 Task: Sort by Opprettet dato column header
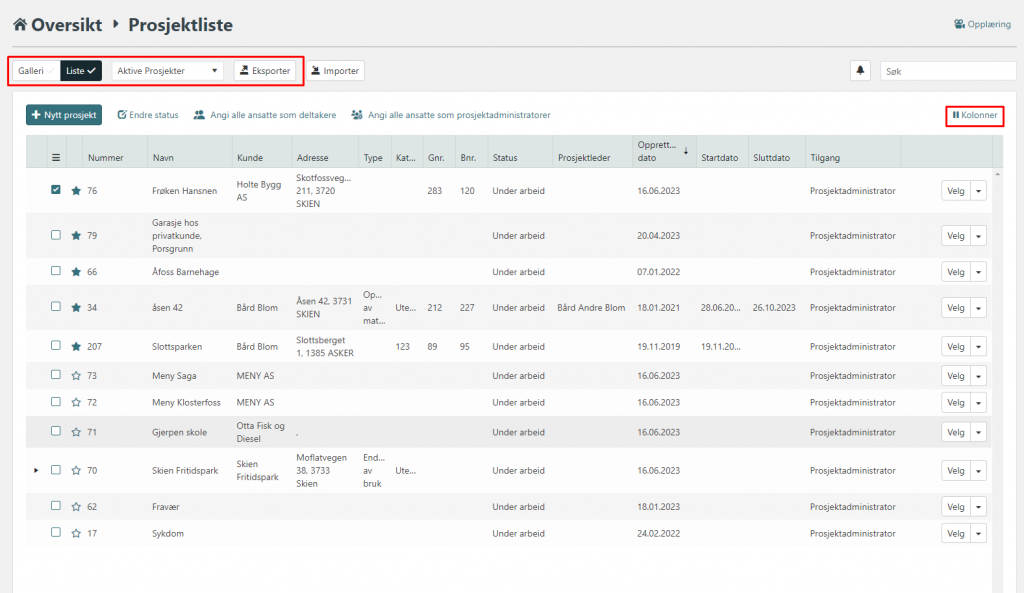(x=658, y=151)
